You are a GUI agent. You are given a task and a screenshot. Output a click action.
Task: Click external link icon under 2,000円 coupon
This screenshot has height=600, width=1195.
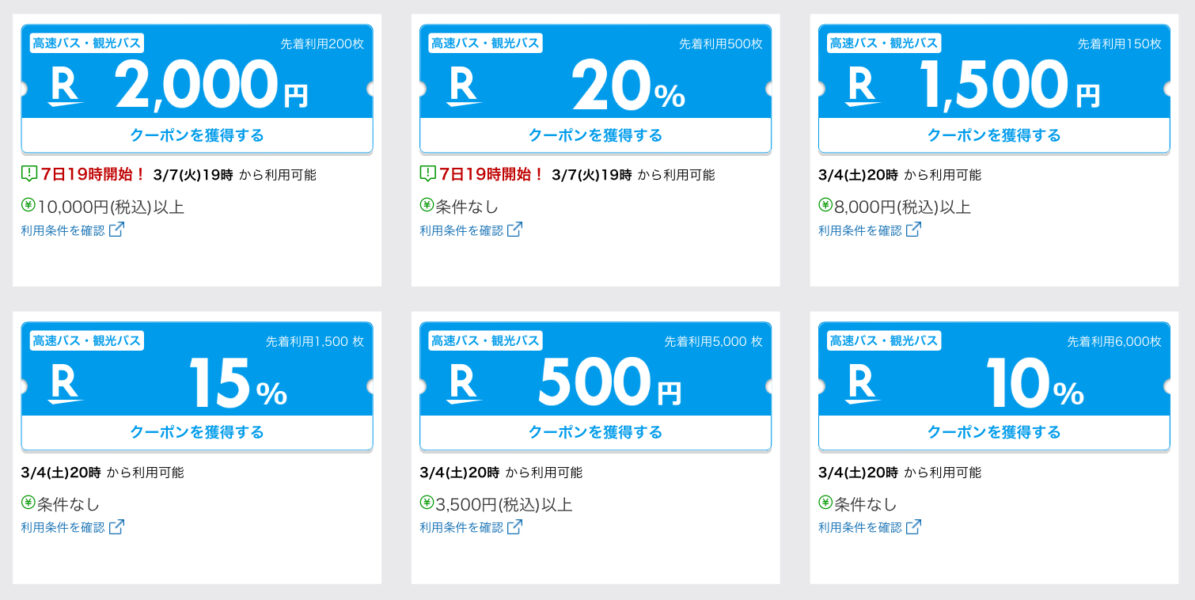pyautogui.click(x=117, y=229)
